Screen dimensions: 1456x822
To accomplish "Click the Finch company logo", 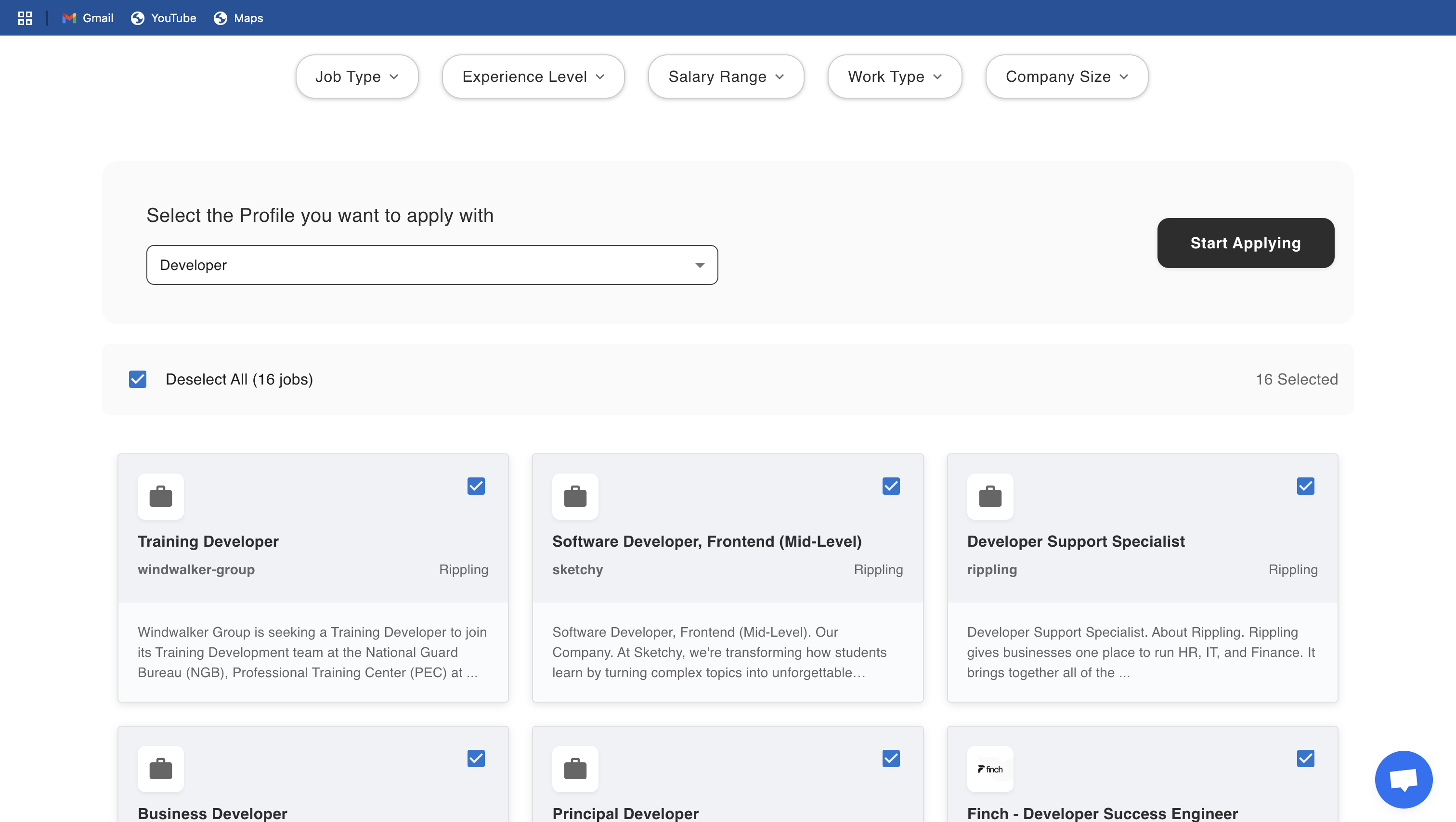I will pos(990,769).
